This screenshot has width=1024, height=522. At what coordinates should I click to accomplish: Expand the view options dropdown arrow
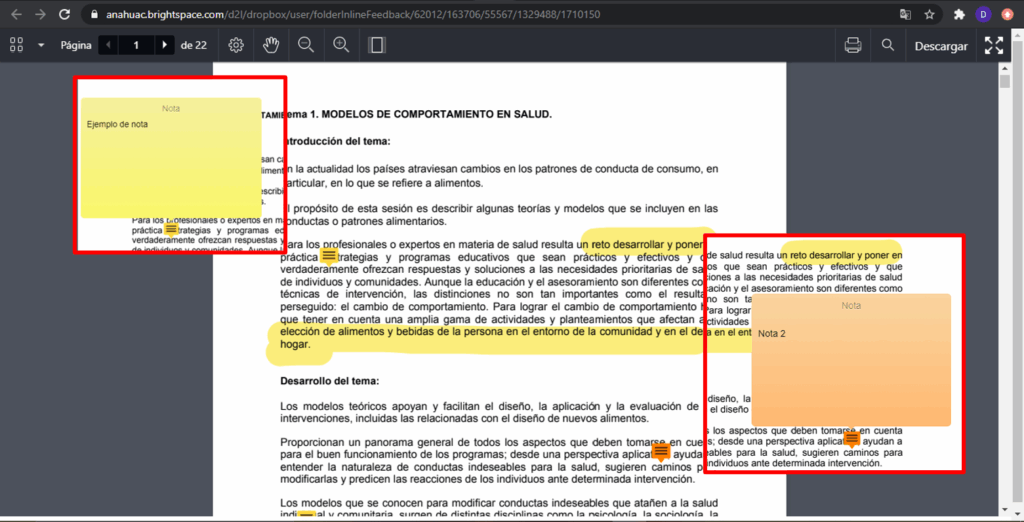pyautogui.click(x=41, y=45)
